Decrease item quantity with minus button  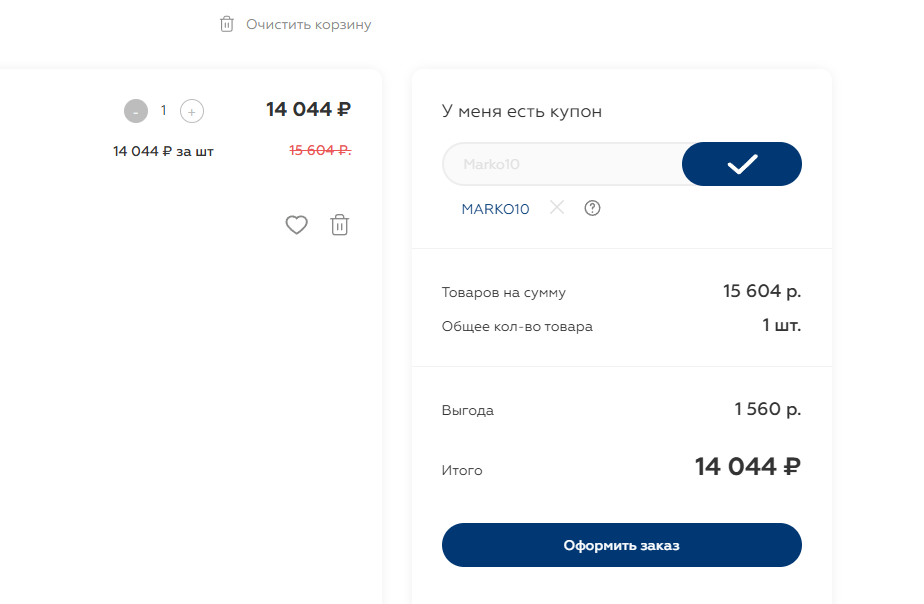(x=136, y=111)
